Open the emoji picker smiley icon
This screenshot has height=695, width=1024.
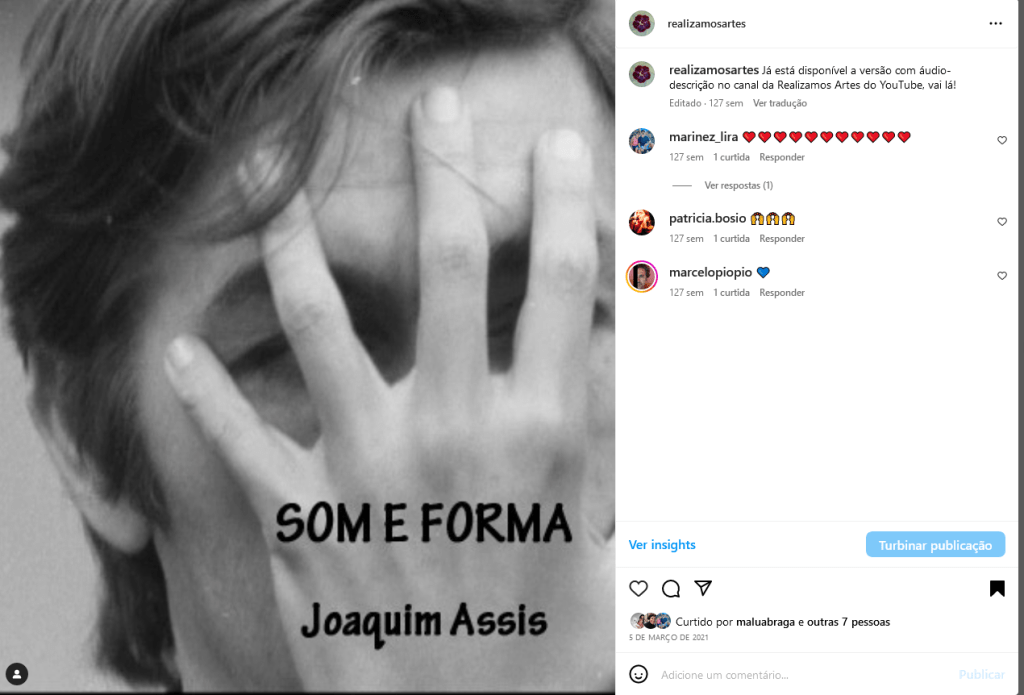[x=638, y=674]
